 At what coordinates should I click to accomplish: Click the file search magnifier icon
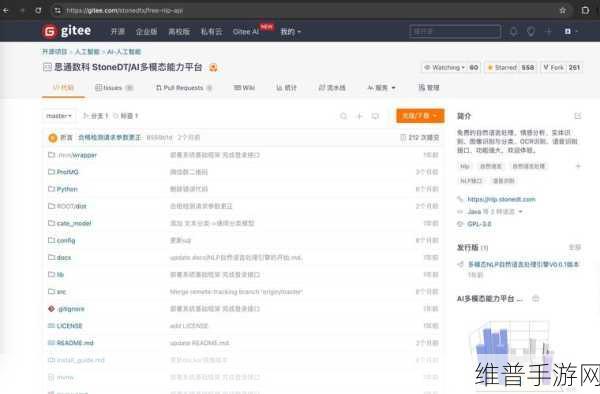[343, 116]
